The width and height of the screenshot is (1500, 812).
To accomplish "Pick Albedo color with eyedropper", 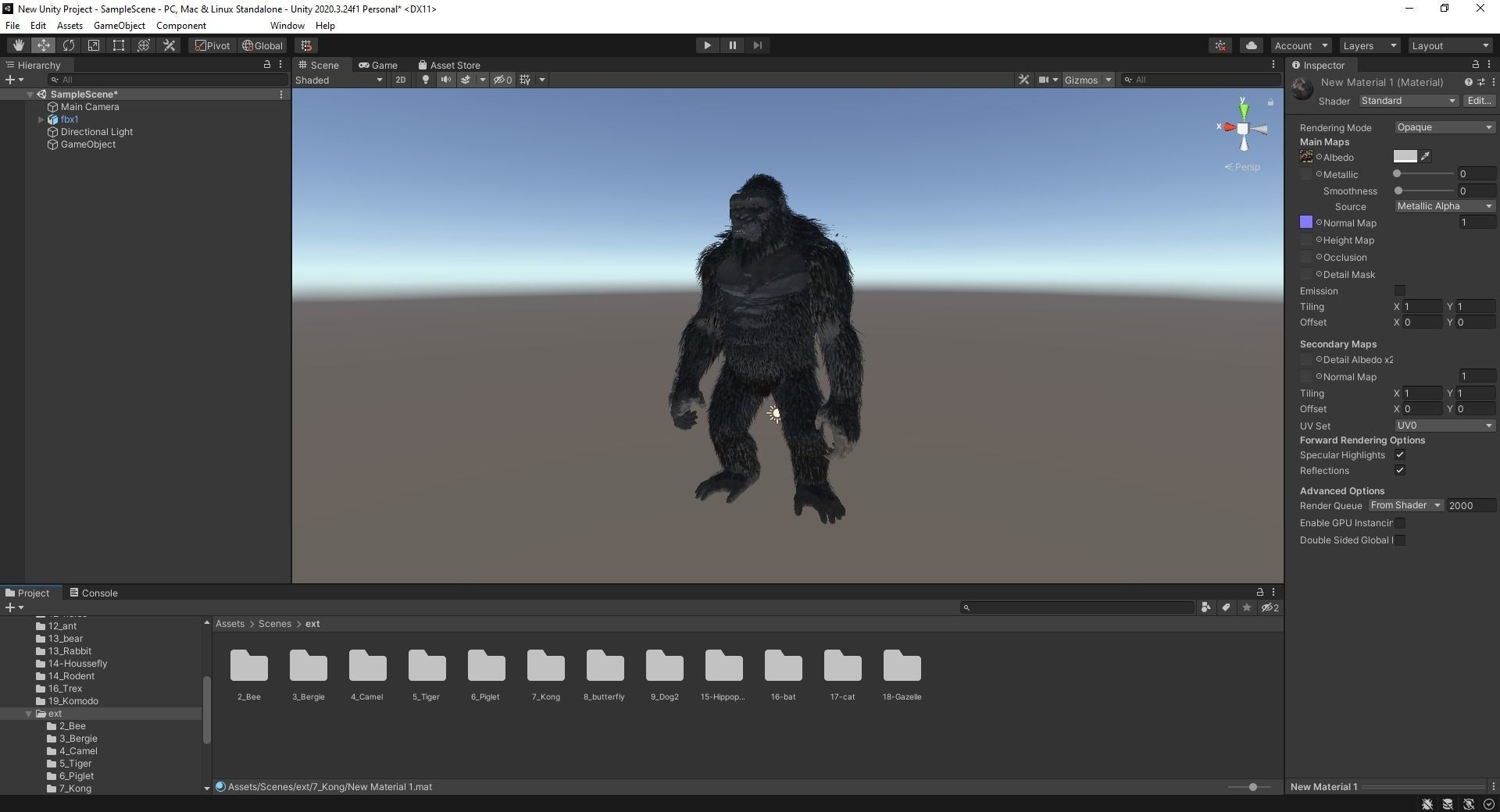I will tap(1425, 157).
